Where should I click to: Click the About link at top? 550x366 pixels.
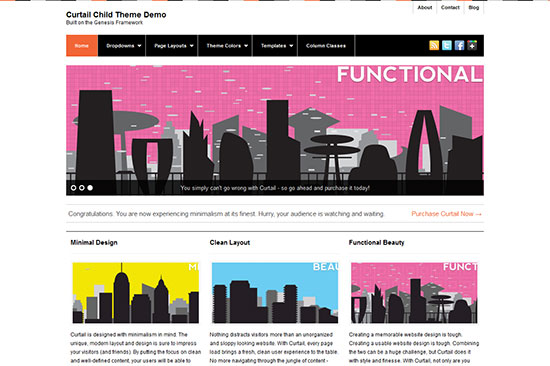pyautogui.click(x=424, y=7)
